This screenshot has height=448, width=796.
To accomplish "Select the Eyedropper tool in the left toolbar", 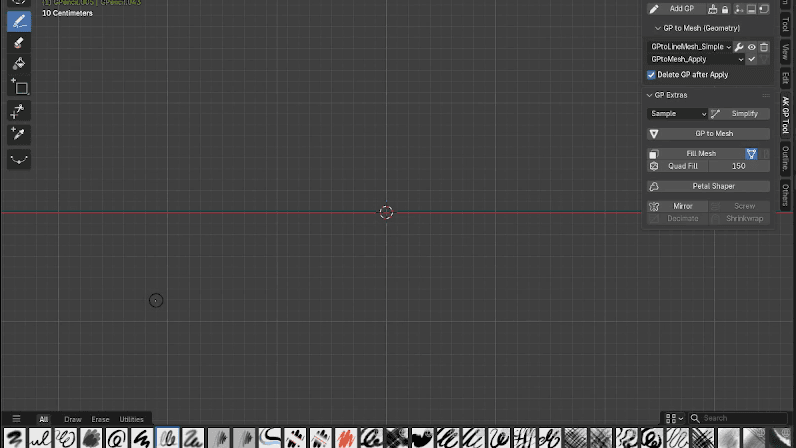I will pyautogui.click(x=19, y=134).
